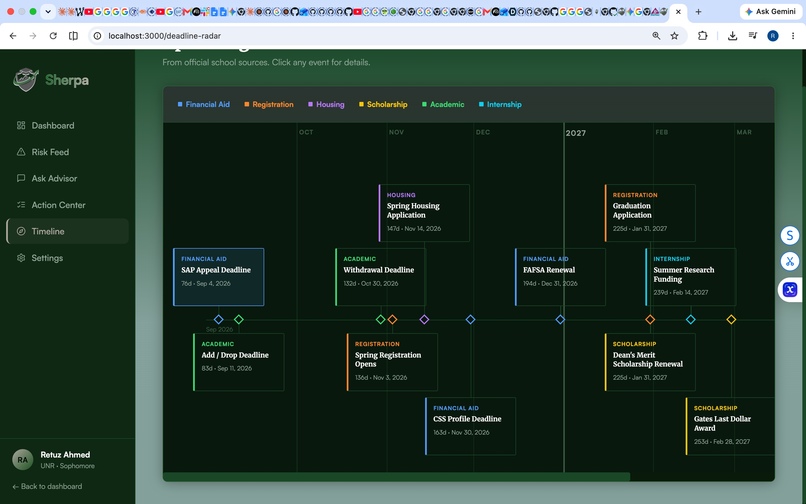806x504 pixels.
Task: Open a new browser tab with plus
Action: tap(698, 11)
